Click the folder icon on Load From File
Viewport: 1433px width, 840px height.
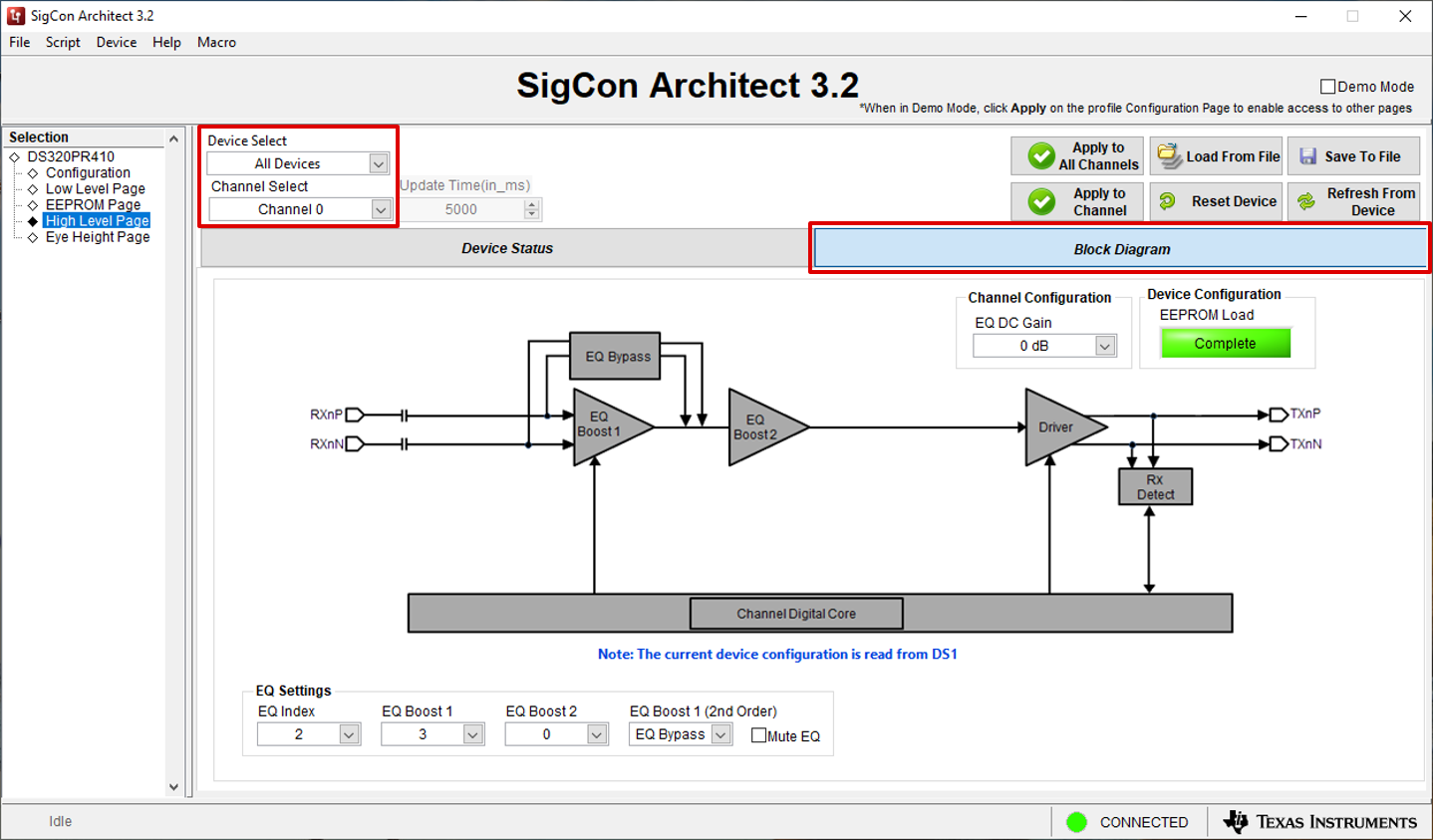coord(1169,156)
